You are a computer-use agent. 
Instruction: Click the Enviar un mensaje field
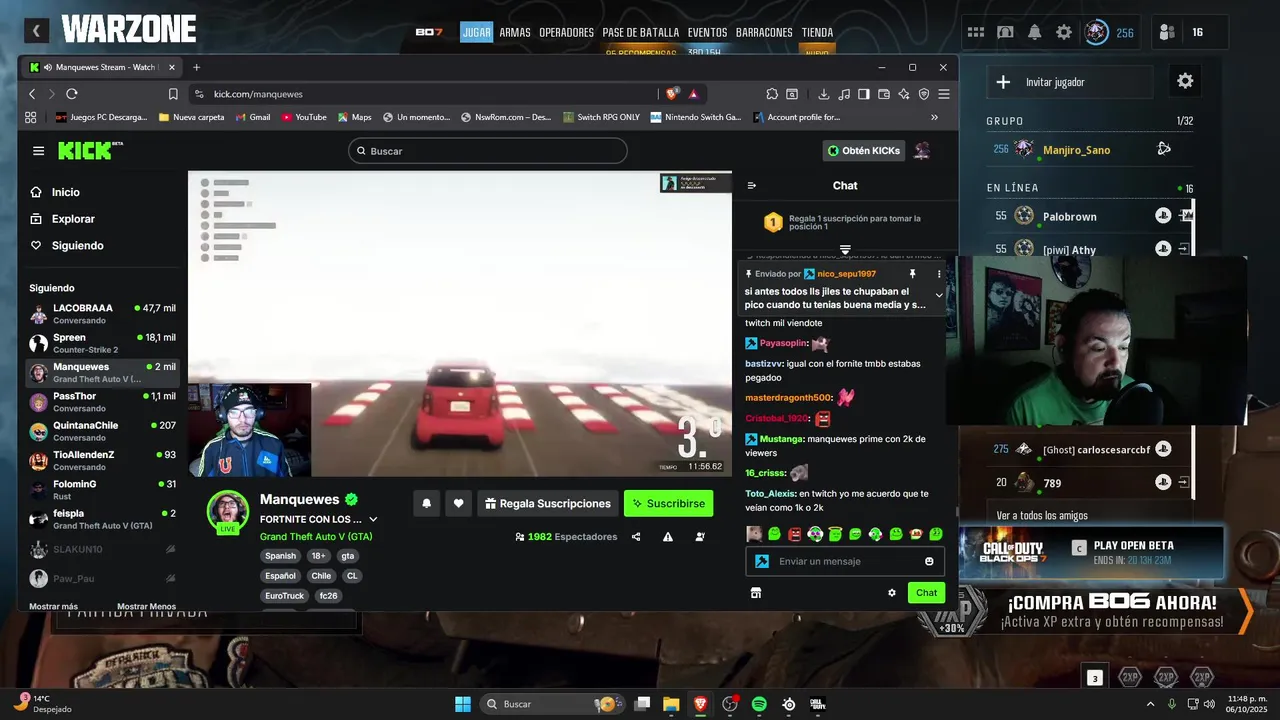click(845, 561)
